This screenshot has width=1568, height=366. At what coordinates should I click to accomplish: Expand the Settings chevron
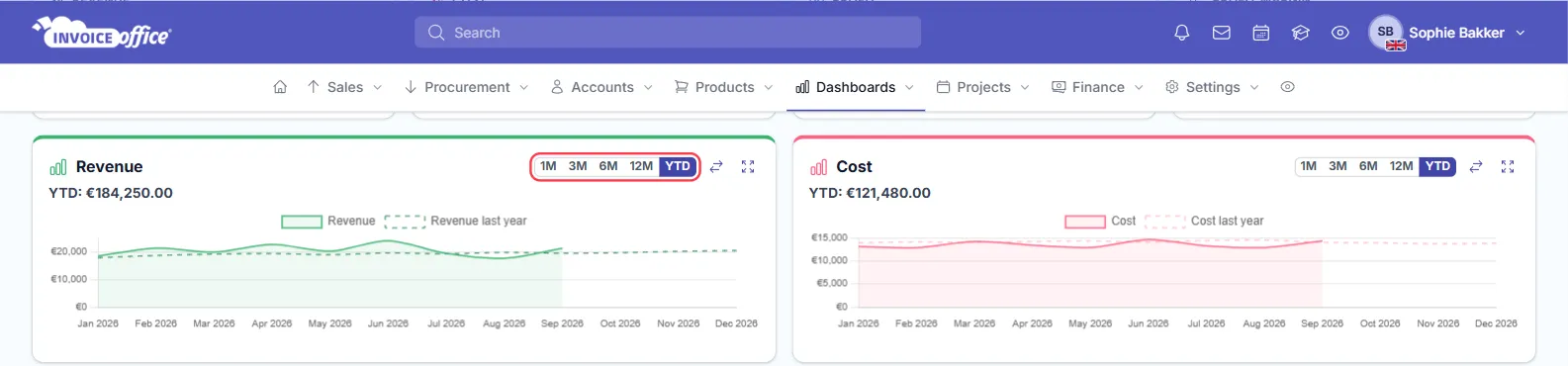pyautogui.click(x=1254, y=88)
